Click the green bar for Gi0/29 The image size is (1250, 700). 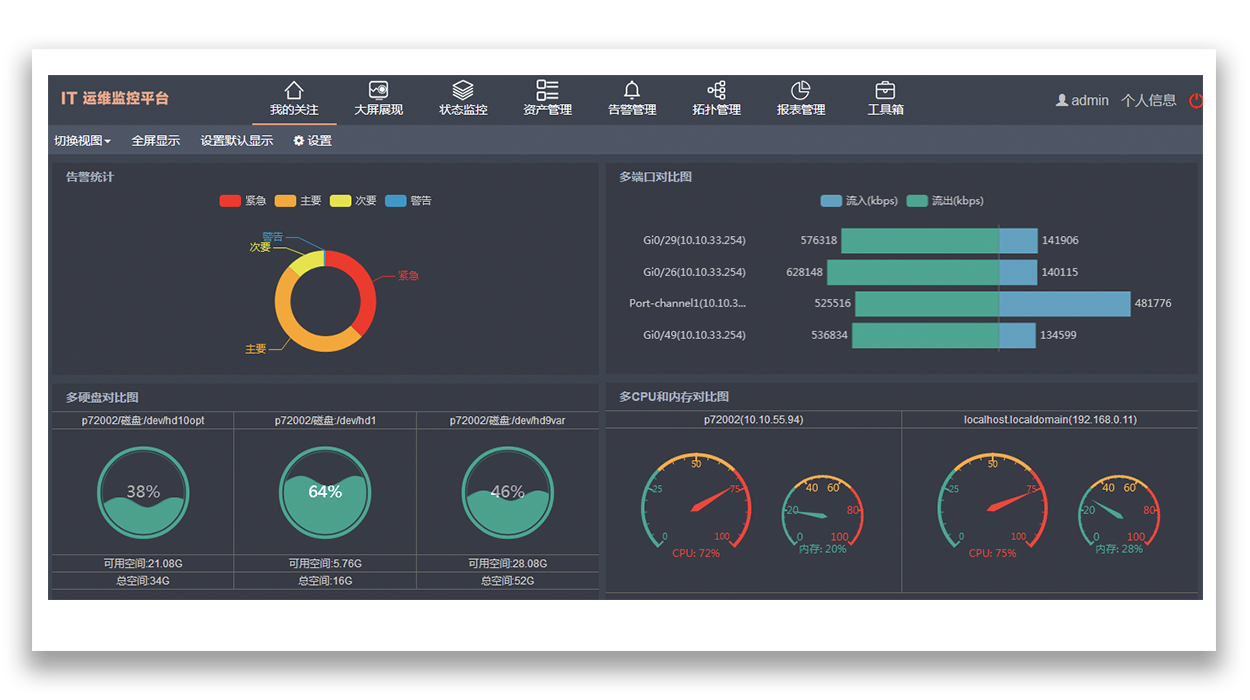click(920, 241)
